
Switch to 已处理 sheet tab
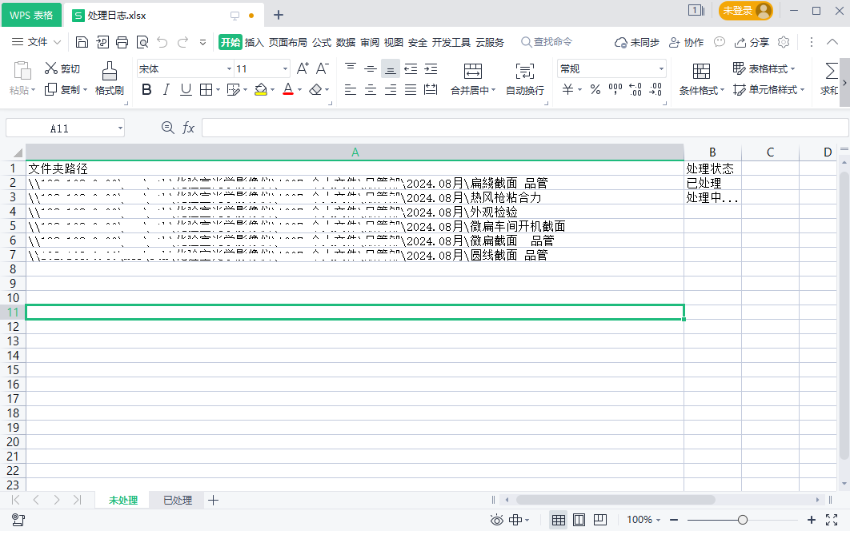(177, 500)
